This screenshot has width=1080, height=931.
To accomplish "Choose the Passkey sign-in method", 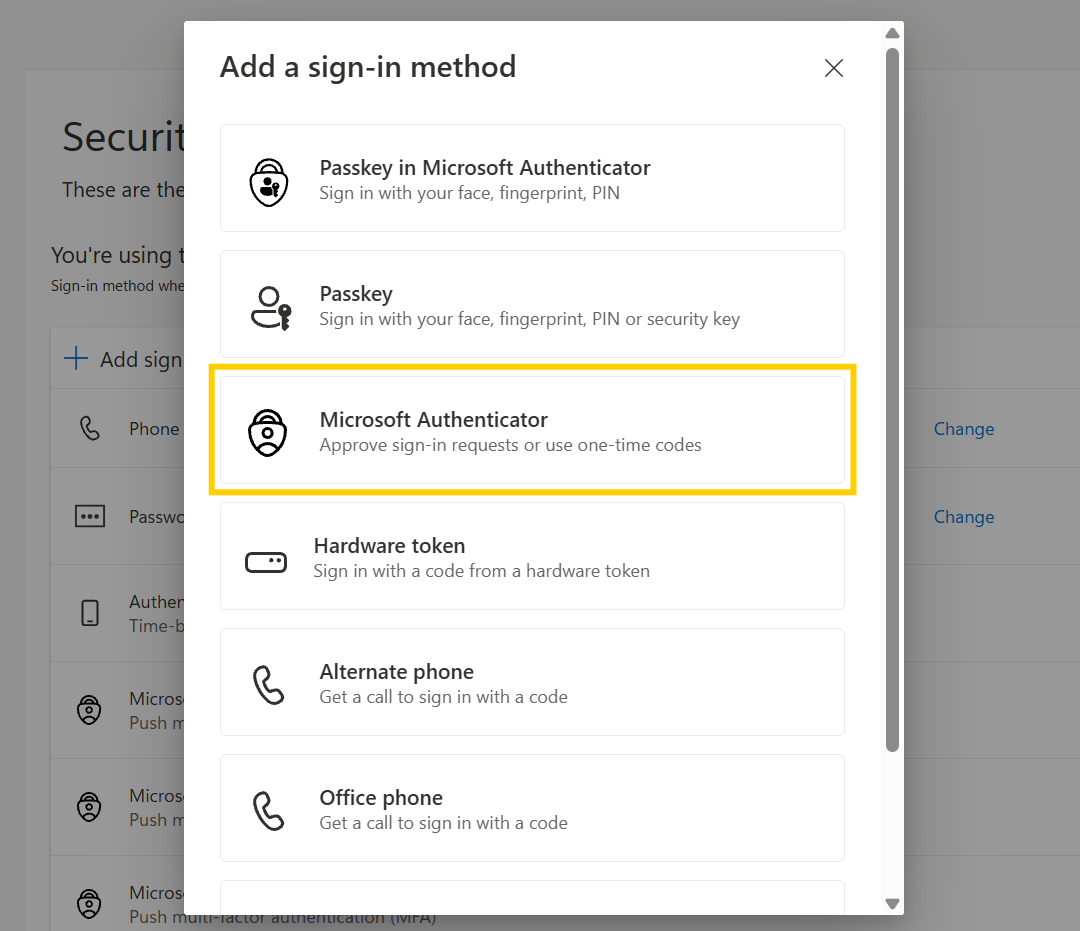I will [x=532, y=304].
